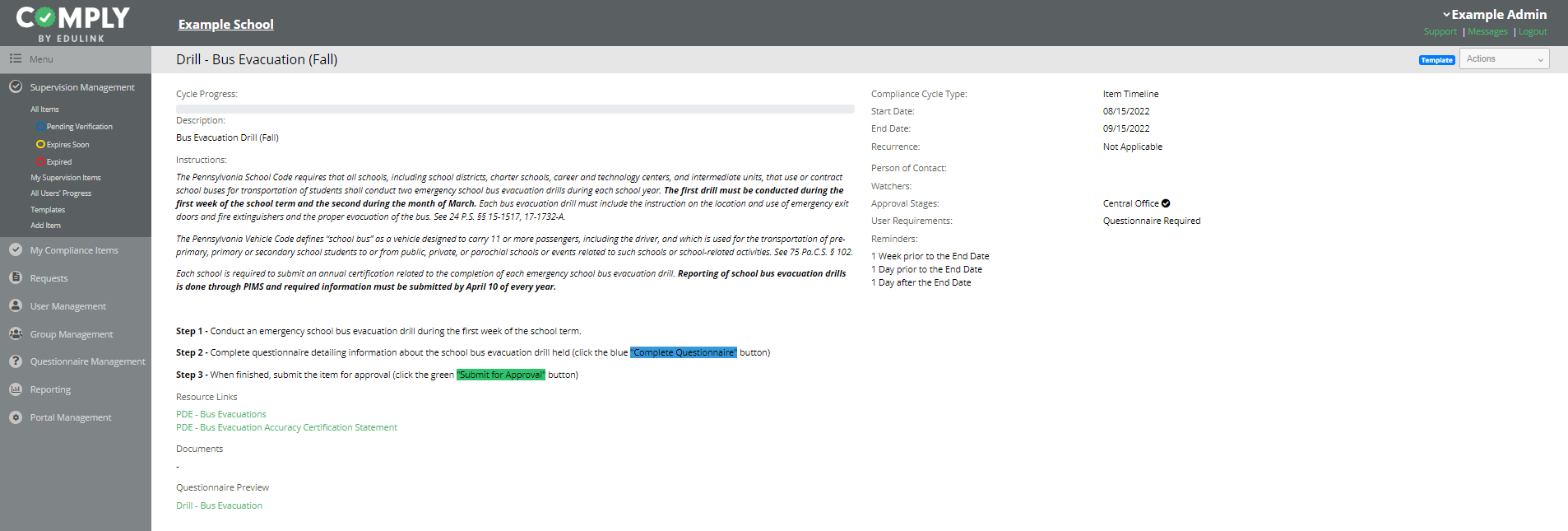Screen dimensions: 1568x531
Task: Open Bus Evacuation Accuracy Certification Statement link
Action: [286, 427]
